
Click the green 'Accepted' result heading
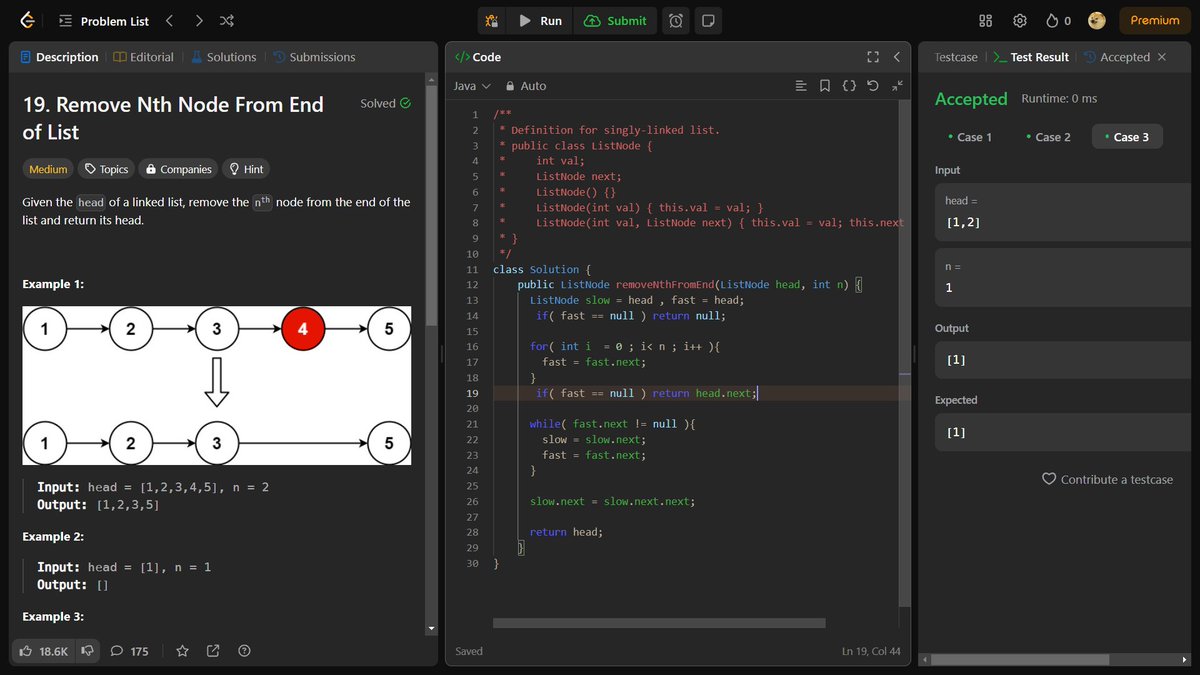point(971,99)
